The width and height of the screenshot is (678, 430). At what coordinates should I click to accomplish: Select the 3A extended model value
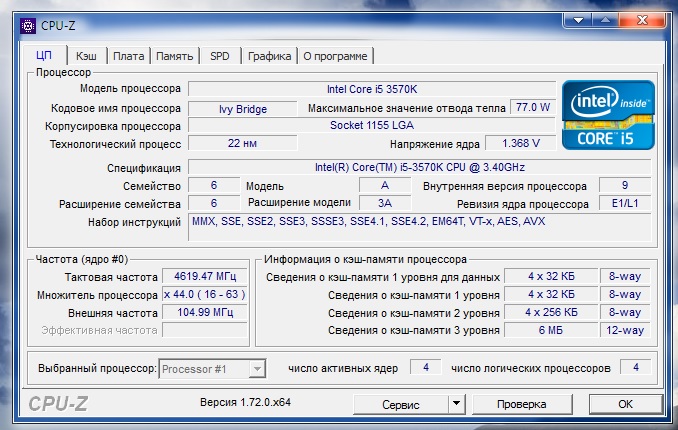(385, 203)
